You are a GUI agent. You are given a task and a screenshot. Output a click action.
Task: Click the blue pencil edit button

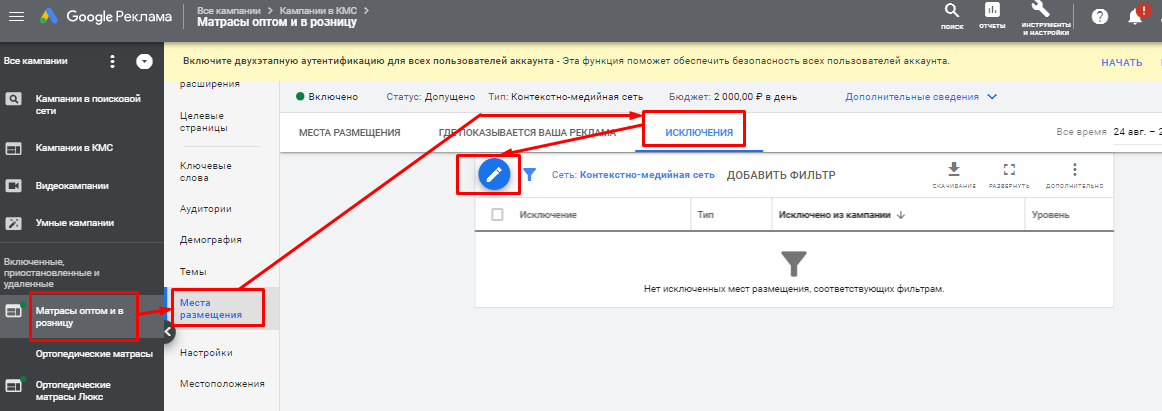tap(493, 174)
